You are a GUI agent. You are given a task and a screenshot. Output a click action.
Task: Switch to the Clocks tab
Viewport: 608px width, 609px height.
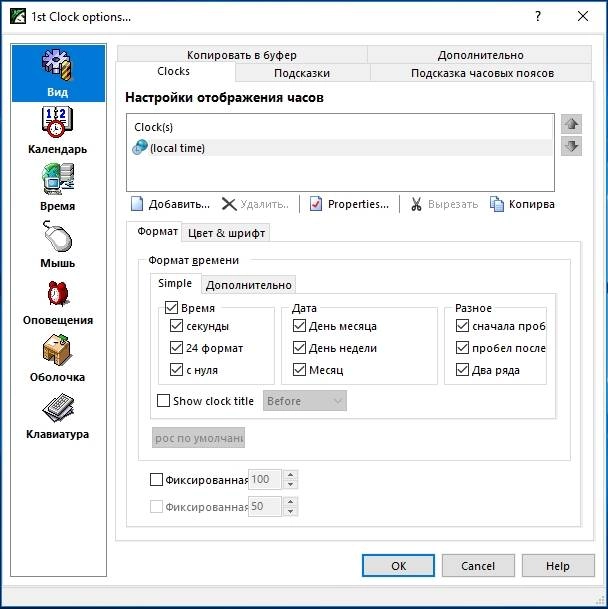click(x=174, y=71)
